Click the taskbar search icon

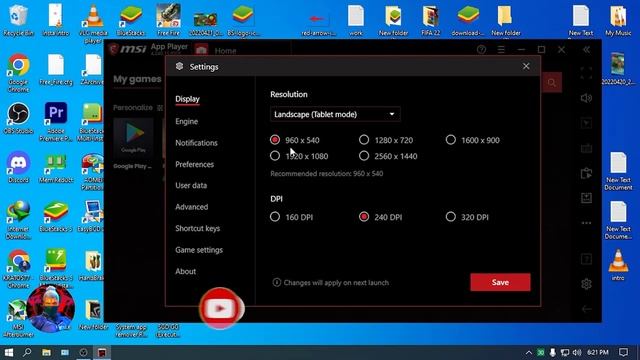pos(27,352)
